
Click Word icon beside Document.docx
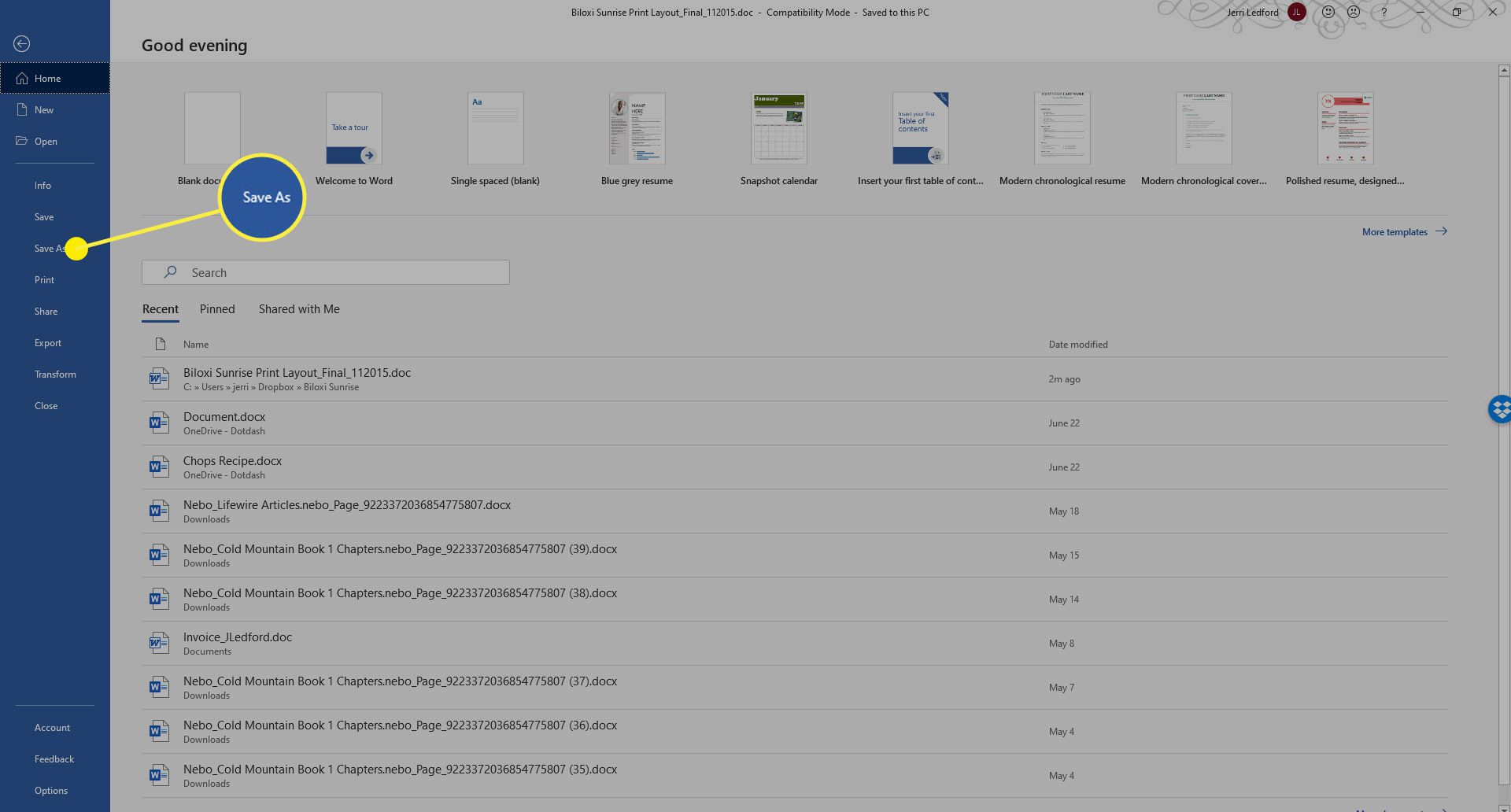[x=159, y=423]
